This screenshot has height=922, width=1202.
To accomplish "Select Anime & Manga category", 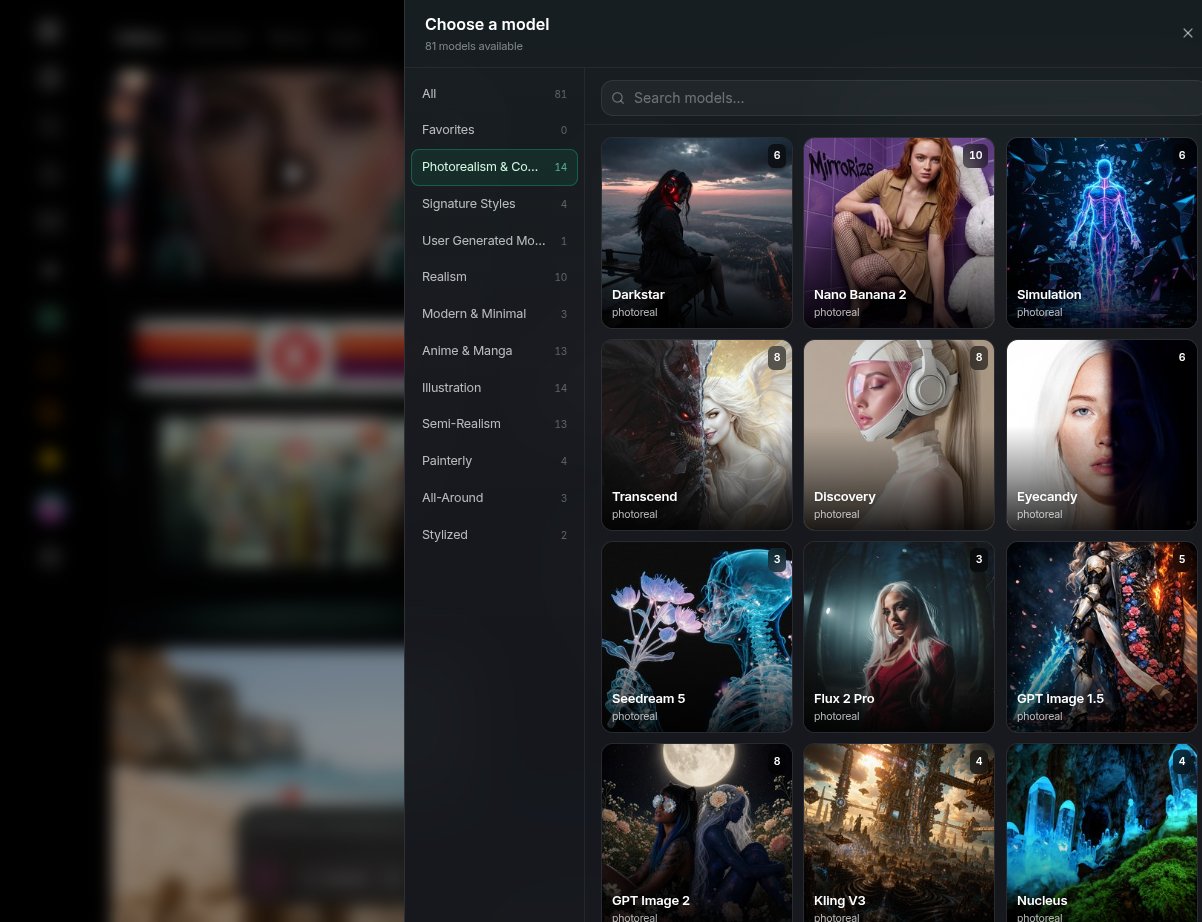I will (494, 351).
